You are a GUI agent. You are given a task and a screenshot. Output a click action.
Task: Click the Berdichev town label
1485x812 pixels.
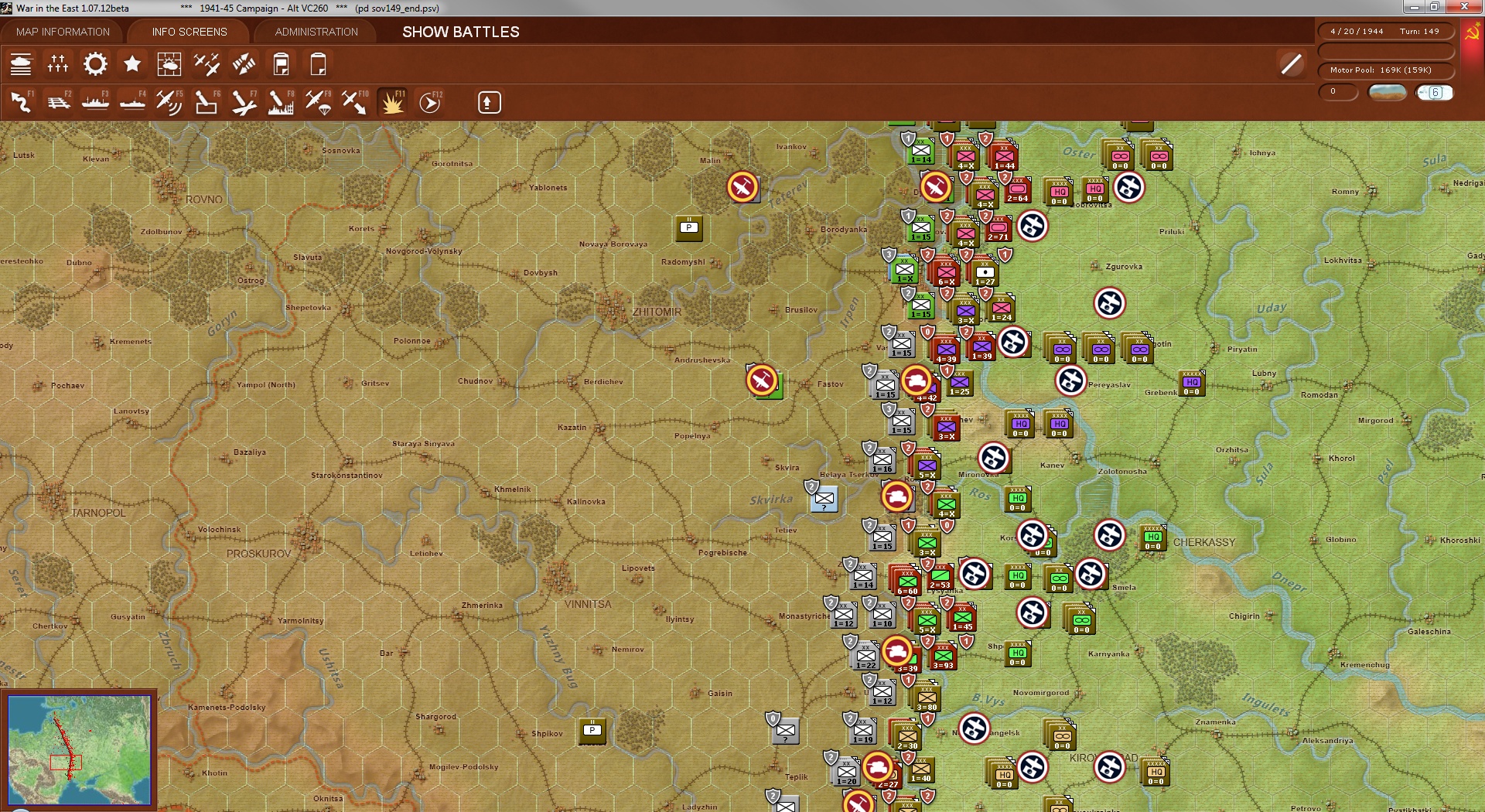(x=604, y=381)
